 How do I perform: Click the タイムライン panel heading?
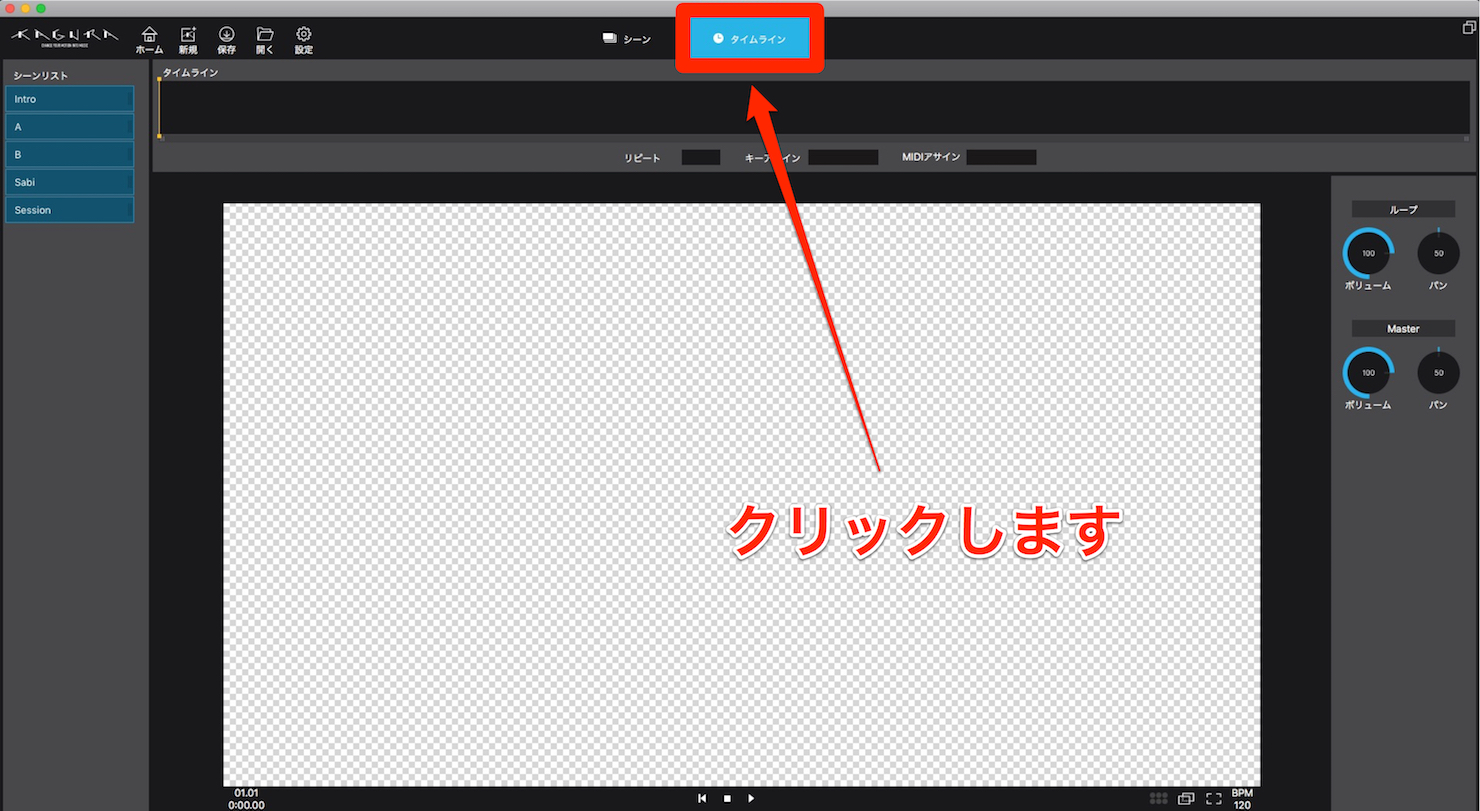pos(190,73)
